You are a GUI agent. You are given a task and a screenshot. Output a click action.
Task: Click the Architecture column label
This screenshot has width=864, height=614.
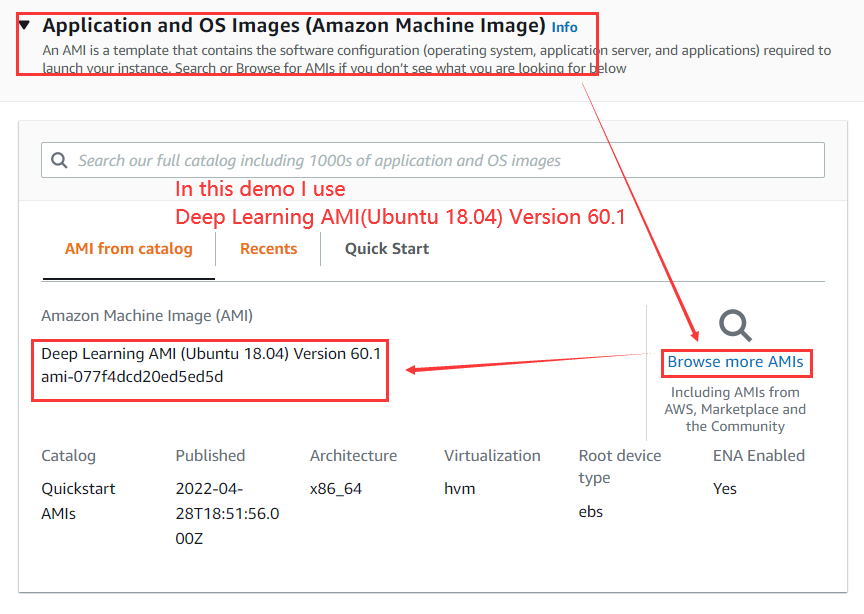353,456
